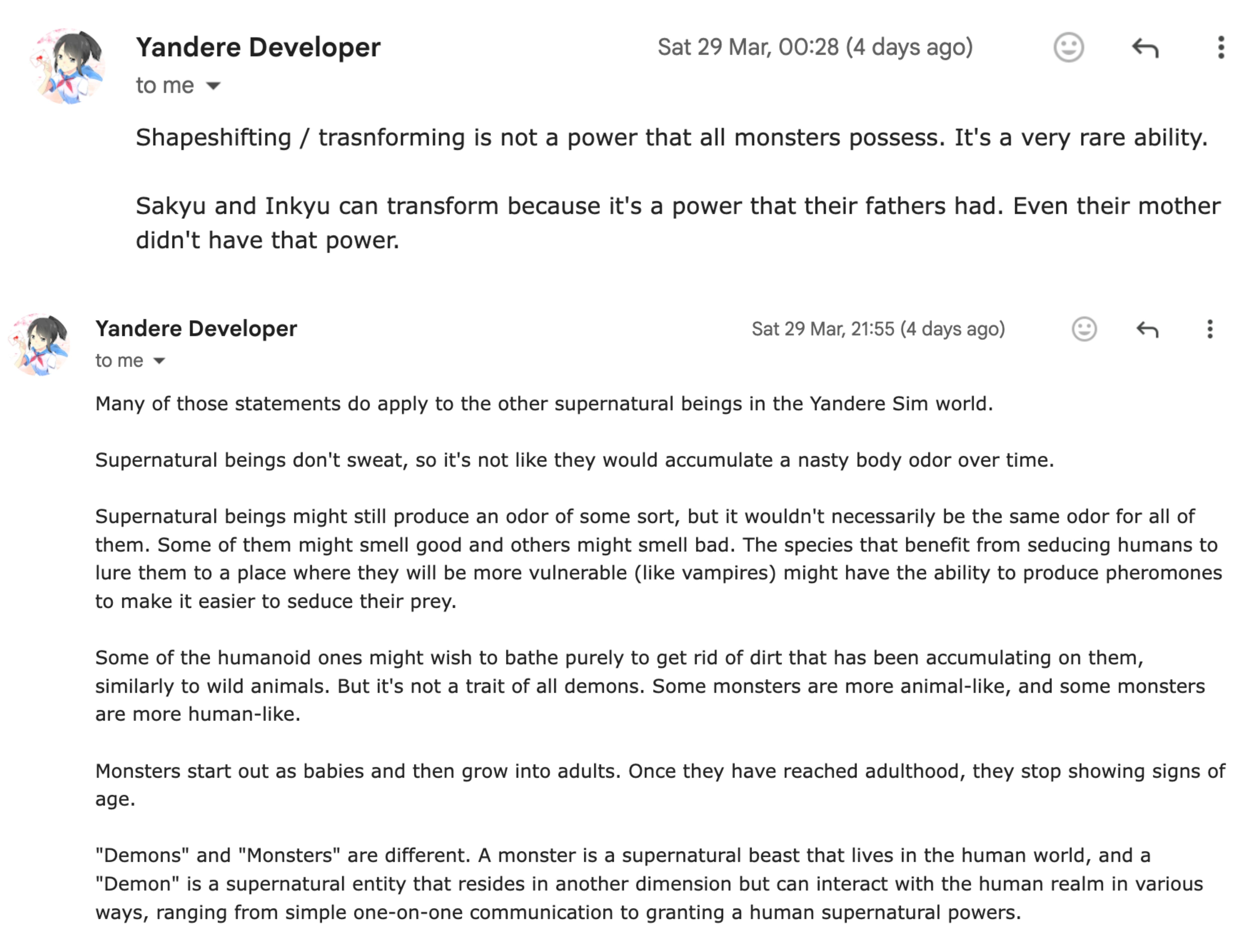Click the paragraph distinguishing "Demons" and "Monsters"

coord(649,884)
